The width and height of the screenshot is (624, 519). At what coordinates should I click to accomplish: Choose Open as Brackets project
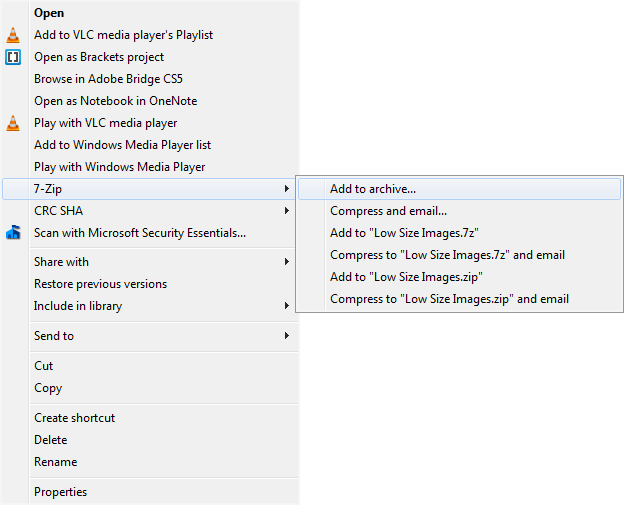(150, 57)
